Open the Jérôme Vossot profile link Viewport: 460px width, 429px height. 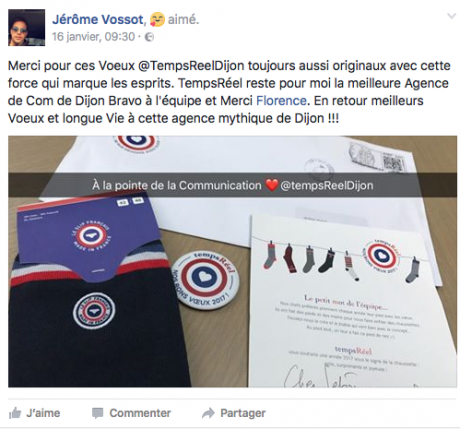click(98, 20)
